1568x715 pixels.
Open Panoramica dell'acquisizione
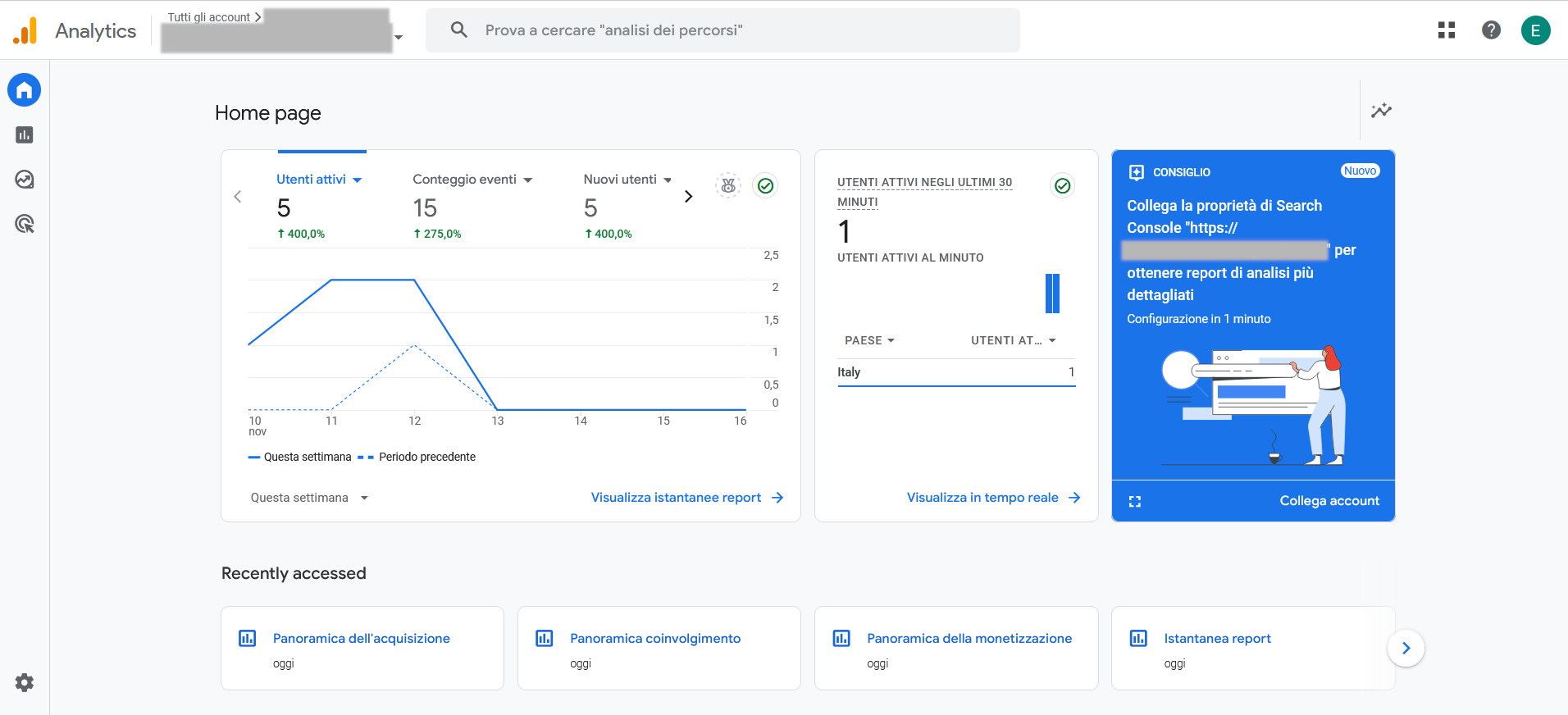(362, 639)
